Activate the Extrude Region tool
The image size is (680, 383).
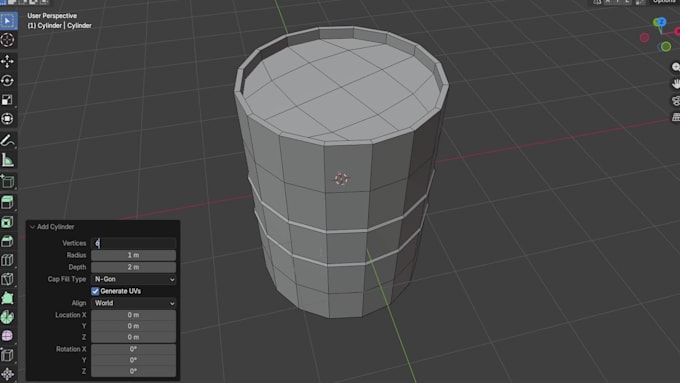coord(7,202)
